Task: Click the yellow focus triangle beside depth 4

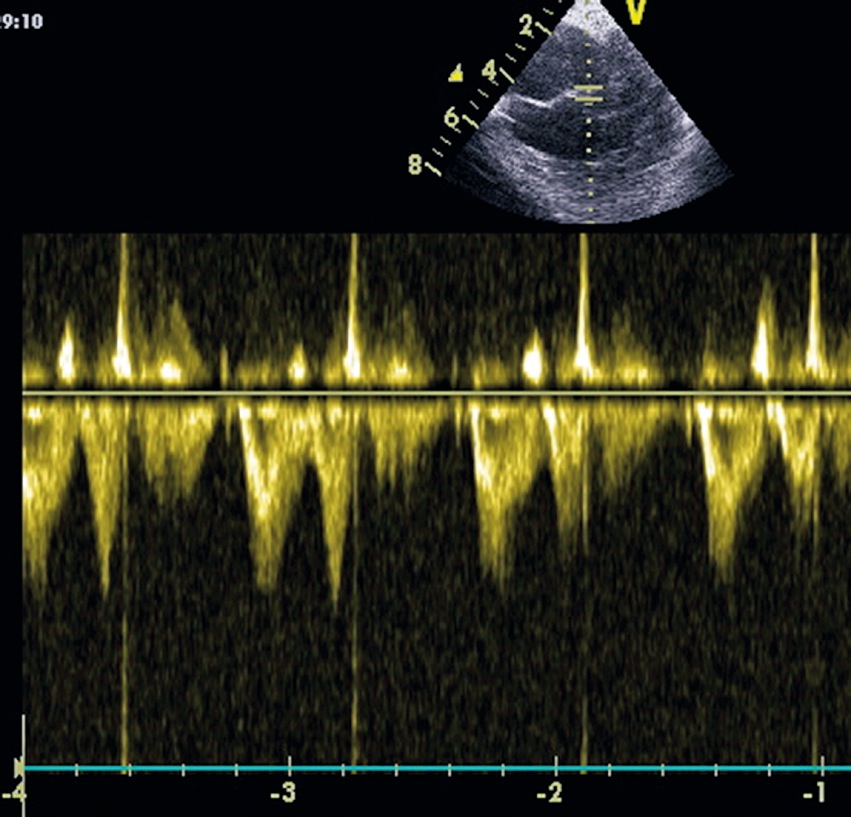Action: (456, 72)
